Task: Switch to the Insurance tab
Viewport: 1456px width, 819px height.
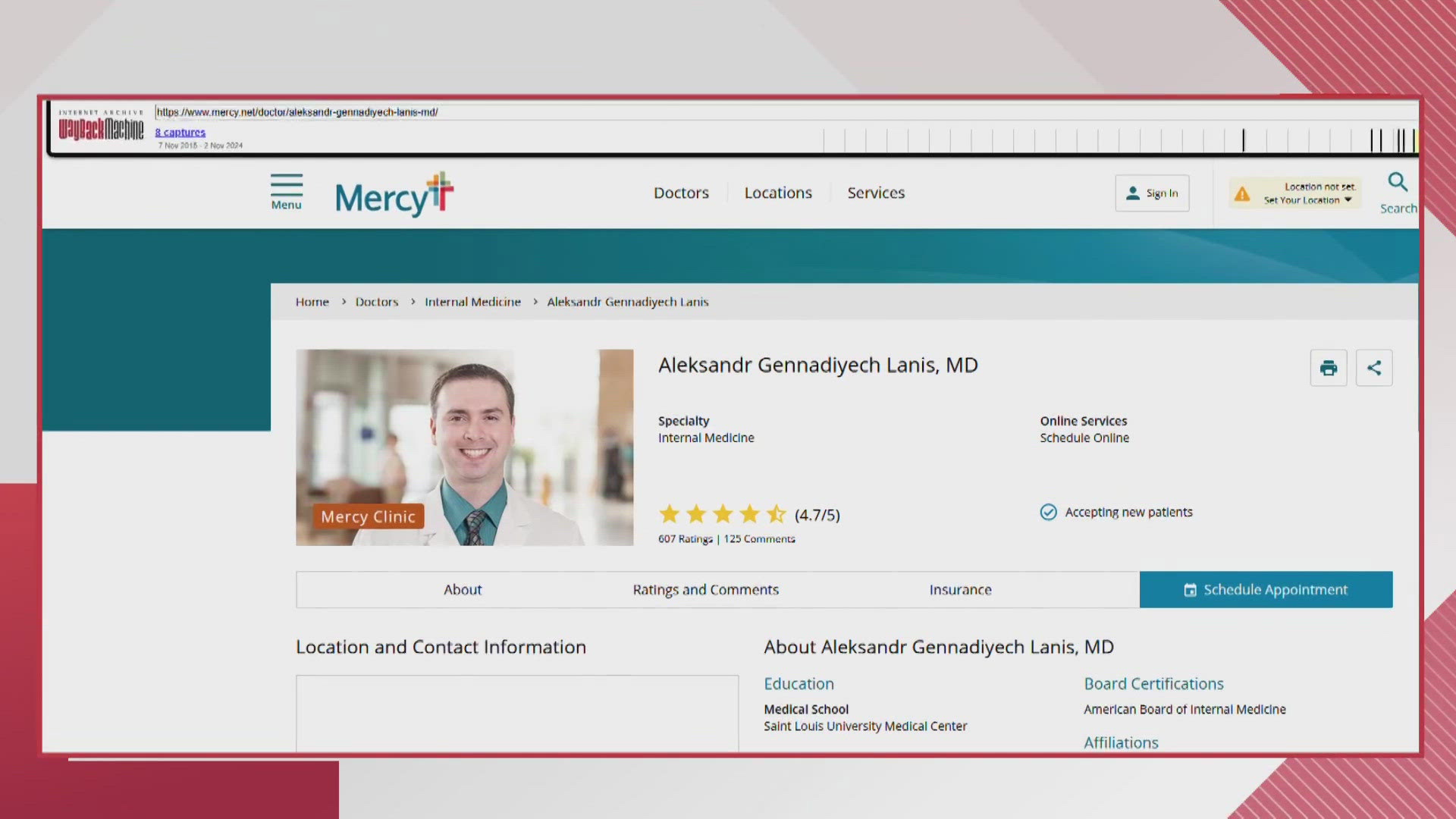Action: pyautogui.click(x=960, y=589)
